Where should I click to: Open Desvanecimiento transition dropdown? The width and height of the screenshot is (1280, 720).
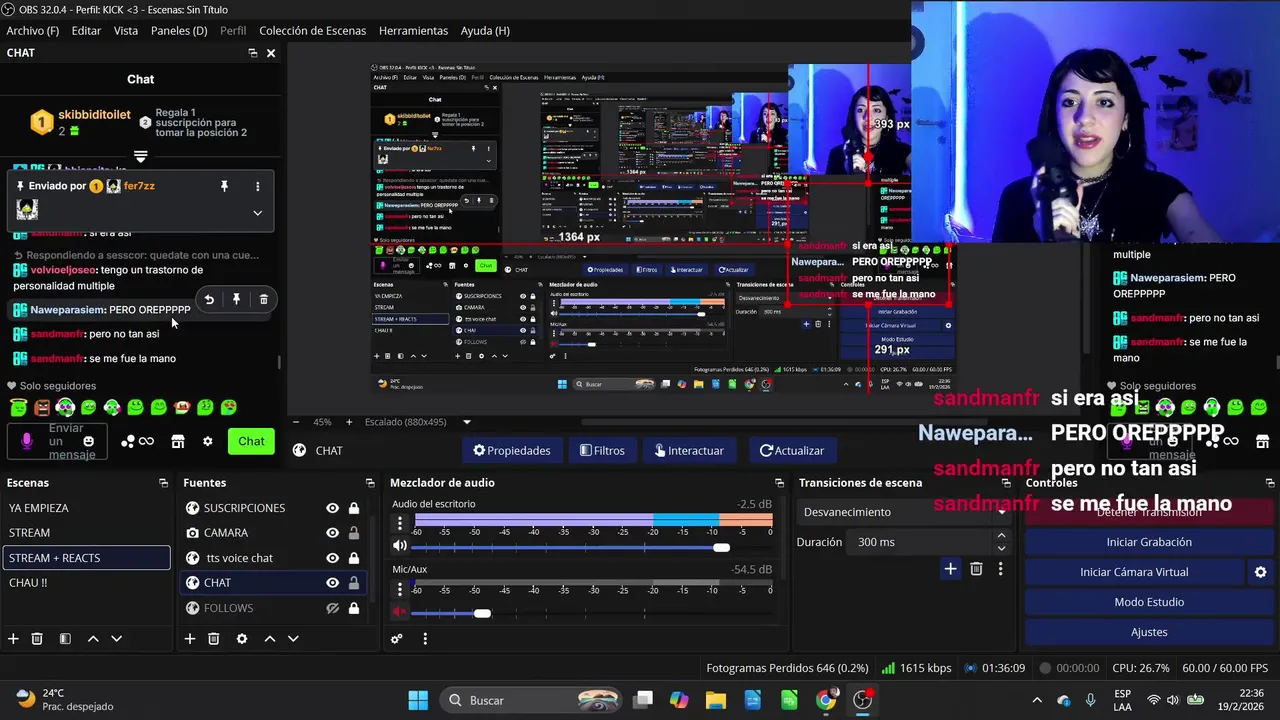903,512
